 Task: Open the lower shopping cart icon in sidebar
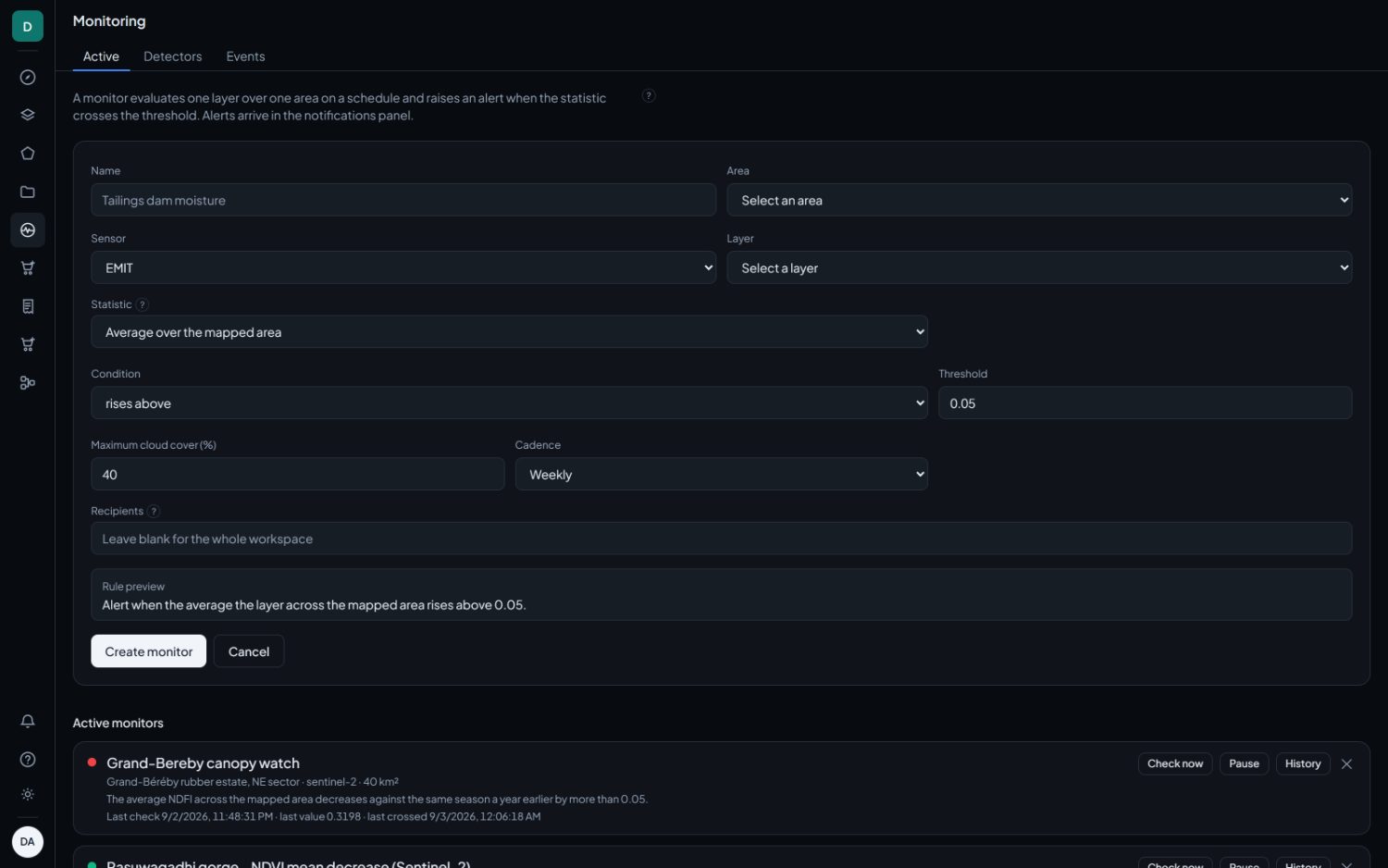[x=28, y=344]
